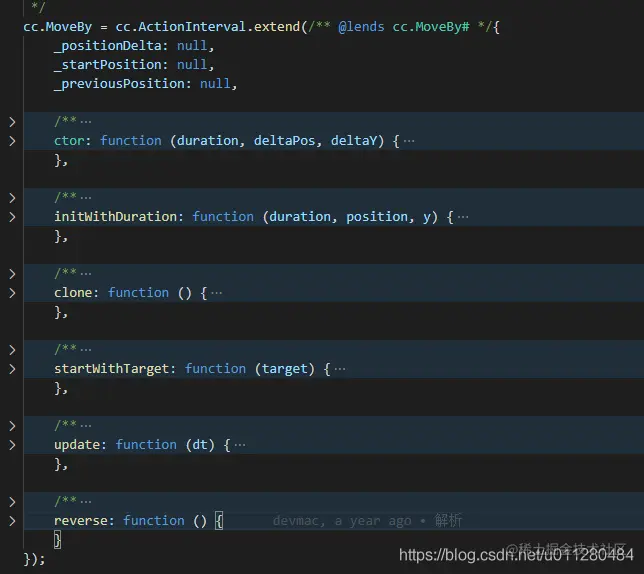Click the initWithDuration property name
This screenshot has height=574, width=644.
coord(115,217)
